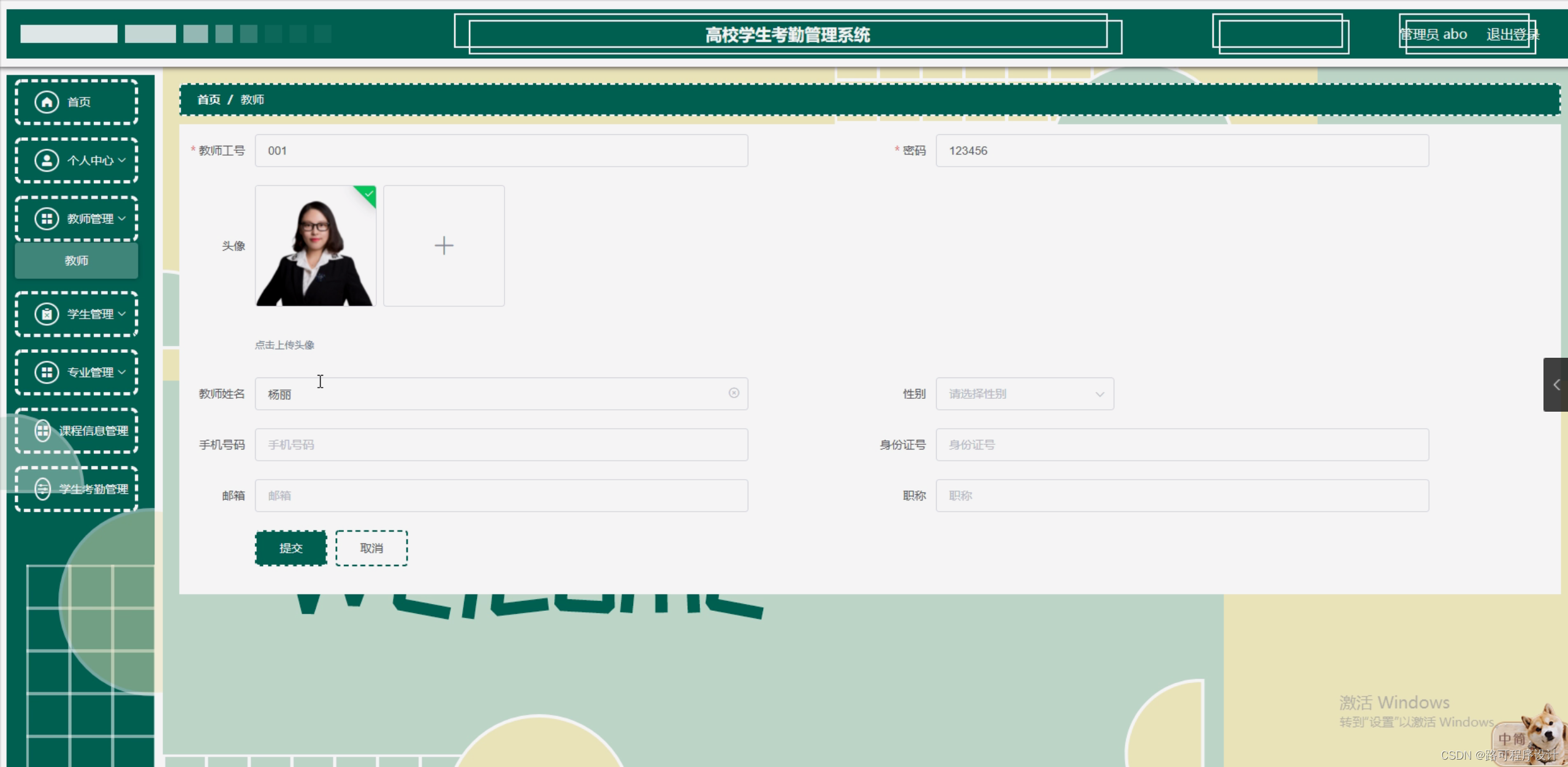
Task: Click 退出登录 to log out
Action: (x=1512, y=34)
